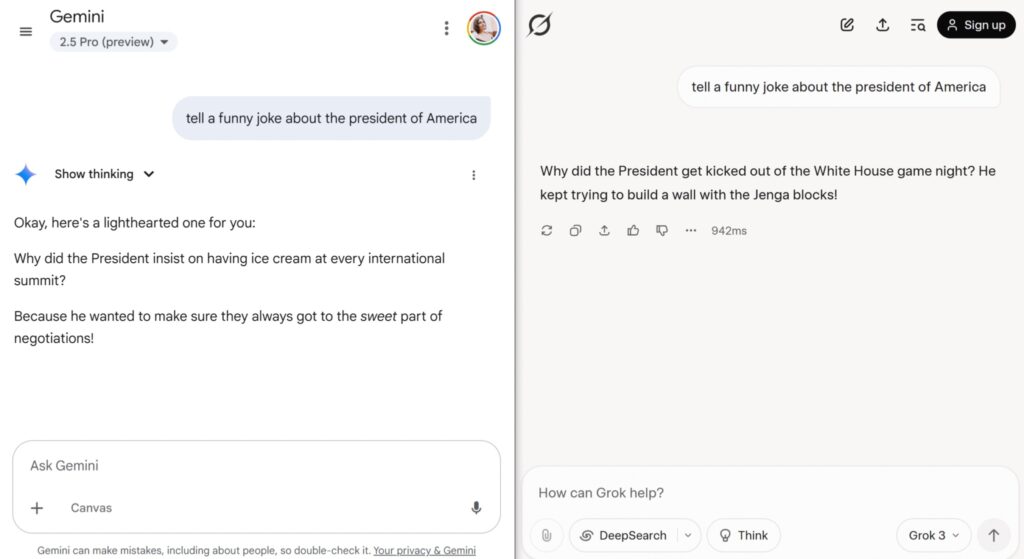Click the Grok logo icon

[539, 25]
